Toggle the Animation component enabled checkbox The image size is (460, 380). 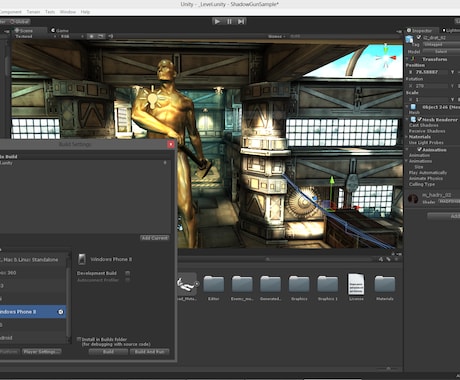[420, 149]
